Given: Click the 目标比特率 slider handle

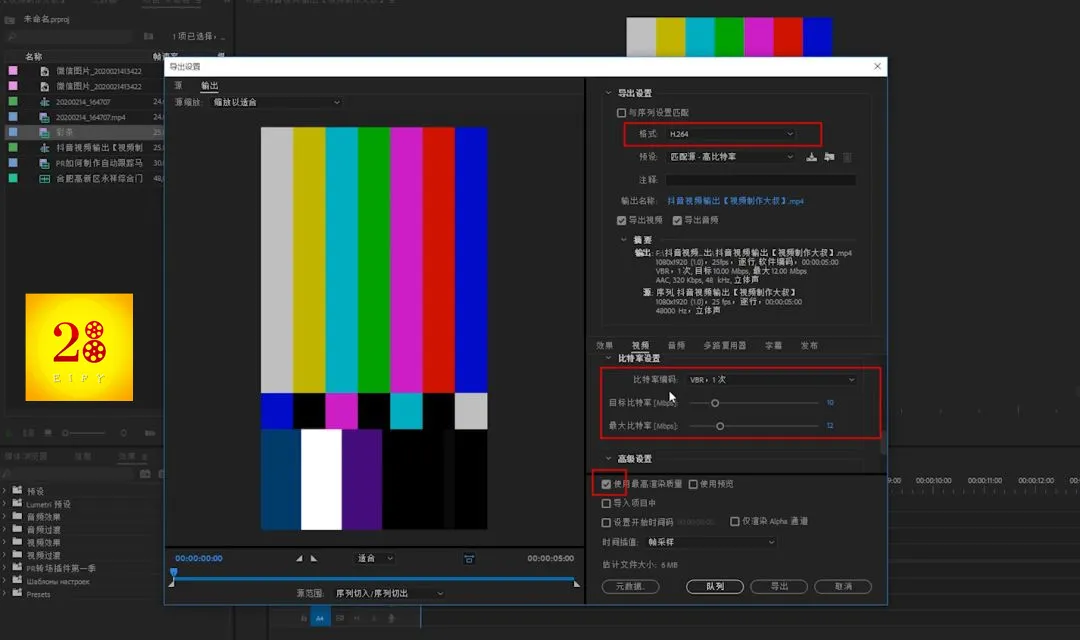Looking at the screenshot, I should point(716,402).
